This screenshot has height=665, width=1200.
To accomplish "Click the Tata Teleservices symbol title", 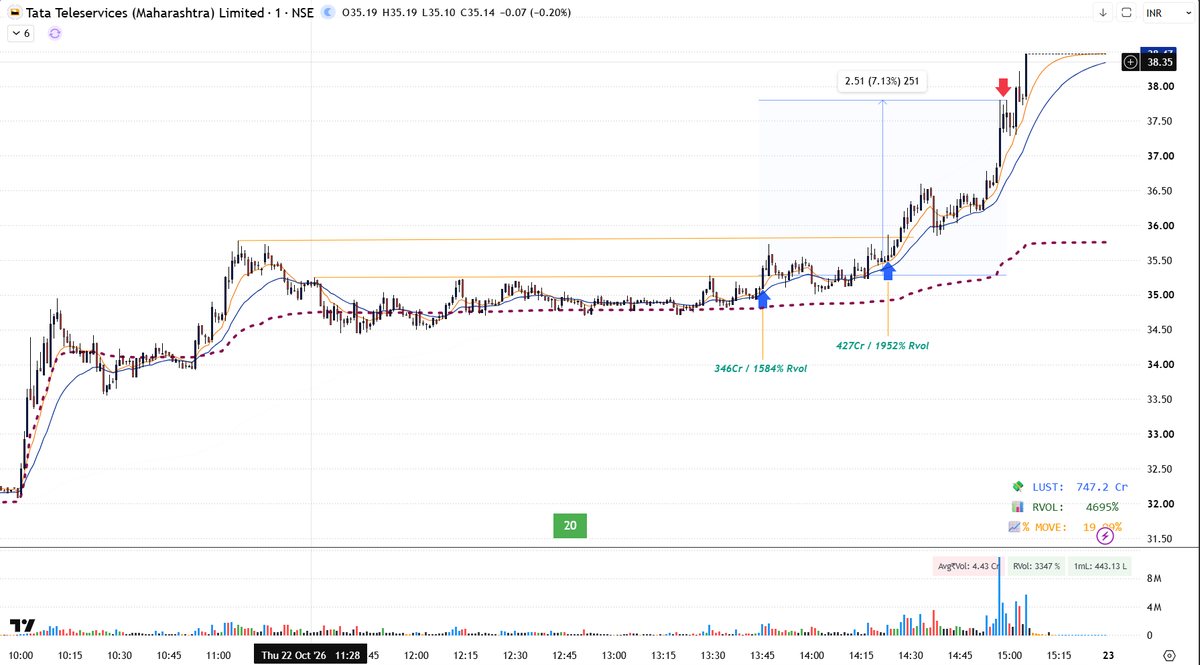I will pyautogui.click(x=145, y=13).
